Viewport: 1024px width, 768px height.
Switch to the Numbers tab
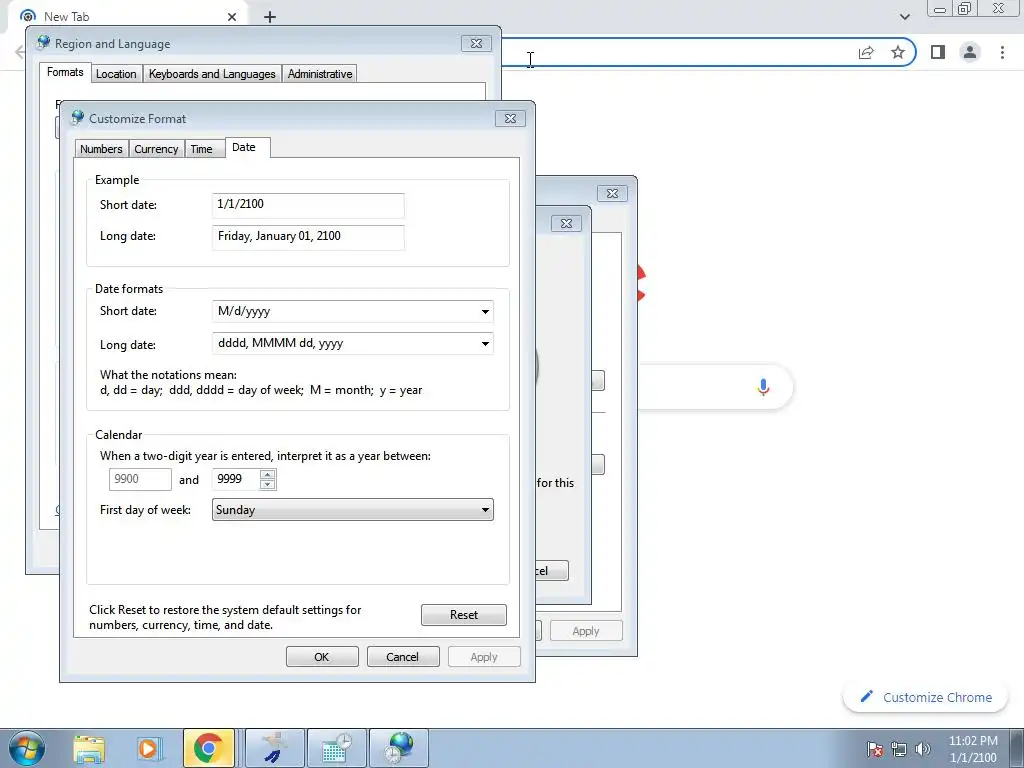(x=101, y=149)
